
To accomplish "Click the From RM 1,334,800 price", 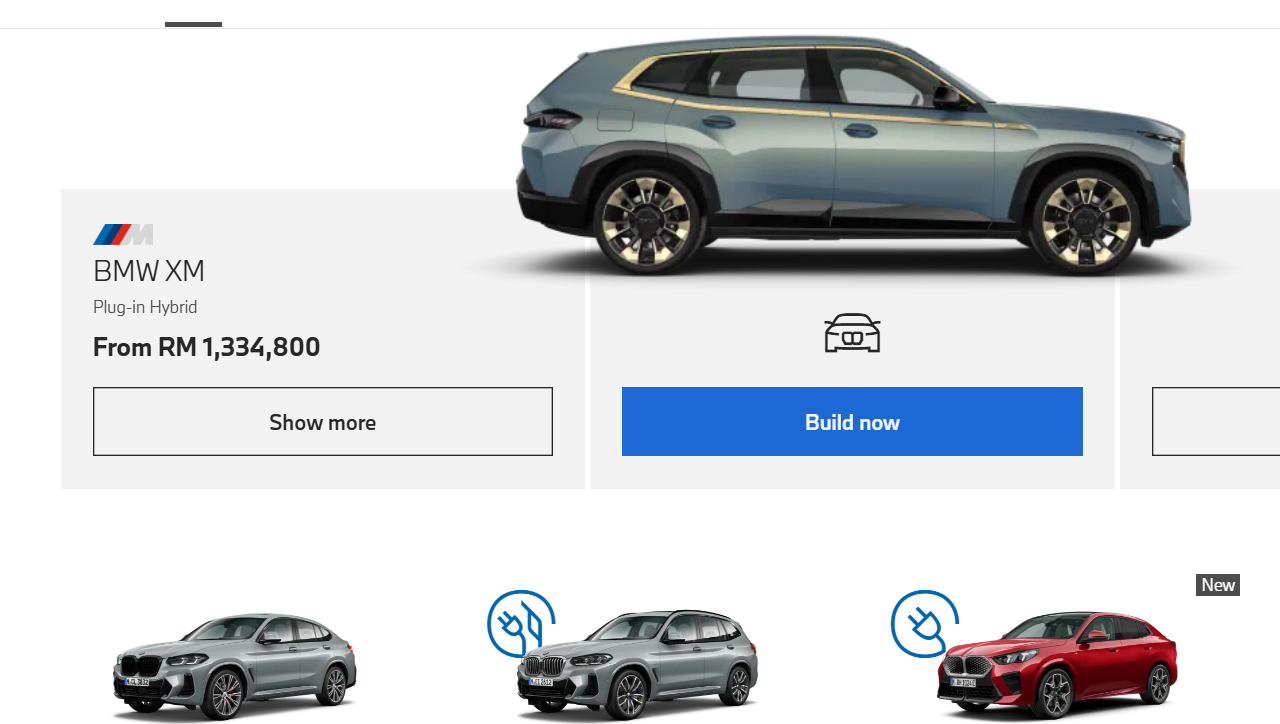I will (x=207, y=347).
